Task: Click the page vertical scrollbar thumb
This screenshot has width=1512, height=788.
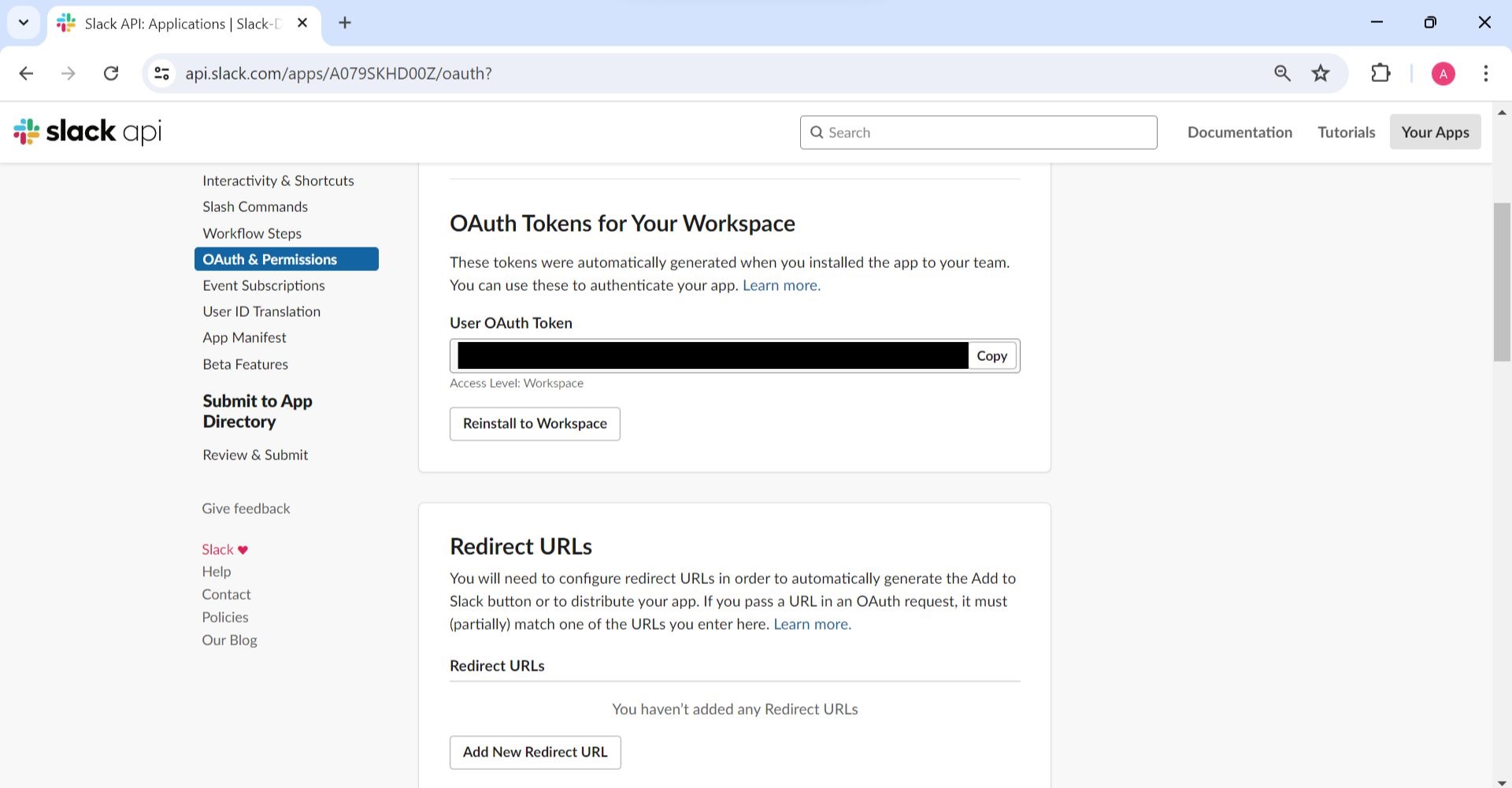Action: 1502,281
